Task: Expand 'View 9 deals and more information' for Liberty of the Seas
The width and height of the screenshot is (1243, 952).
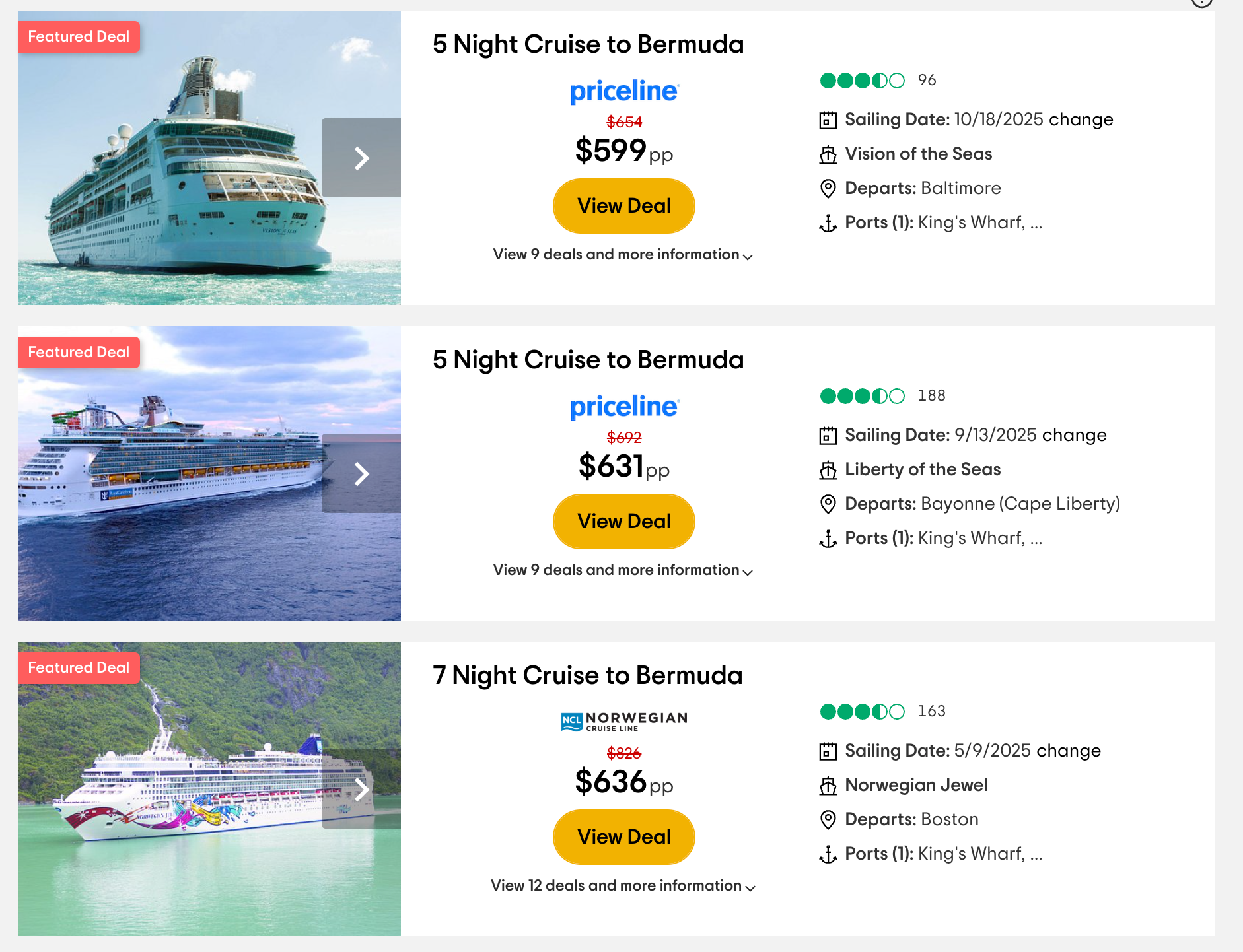Action: click(x=621, y=570)
